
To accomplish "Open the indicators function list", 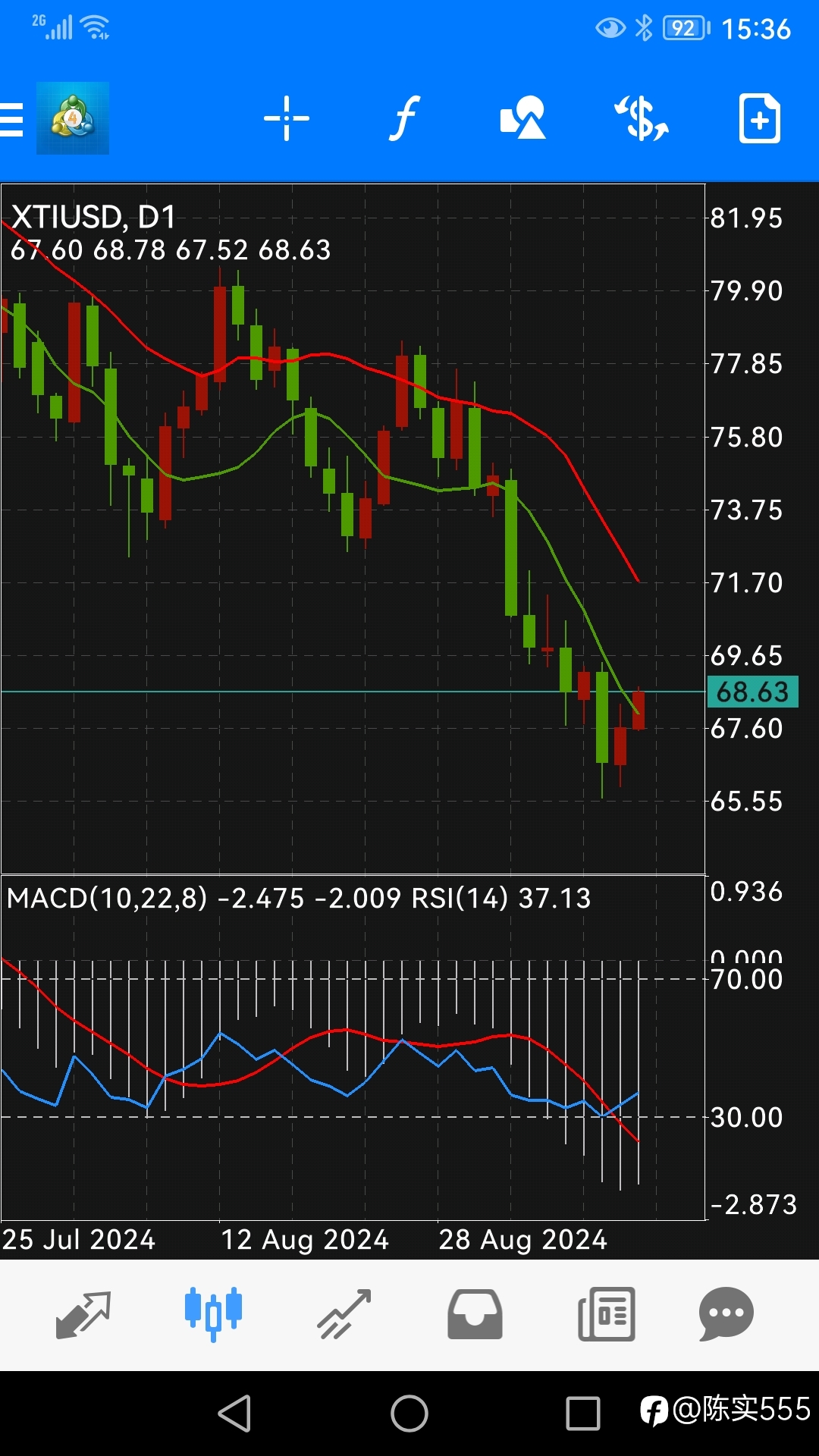I will [405, 118].
